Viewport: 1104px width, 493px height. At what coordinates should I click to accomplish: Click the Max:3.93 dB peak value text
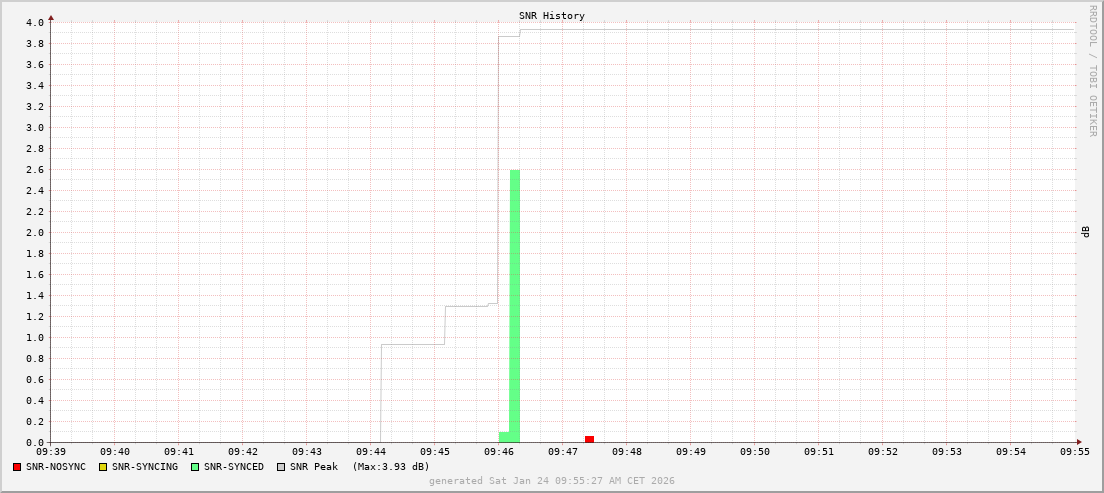[391, 467]
